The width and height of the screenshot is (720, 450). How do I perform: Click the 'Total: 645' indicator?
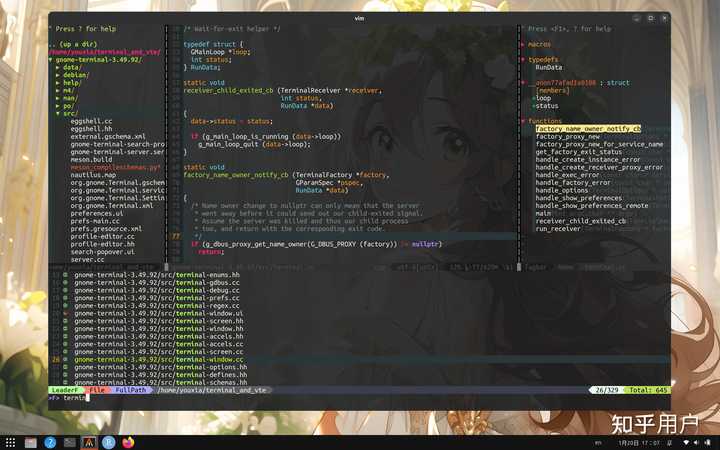point(648,390)
